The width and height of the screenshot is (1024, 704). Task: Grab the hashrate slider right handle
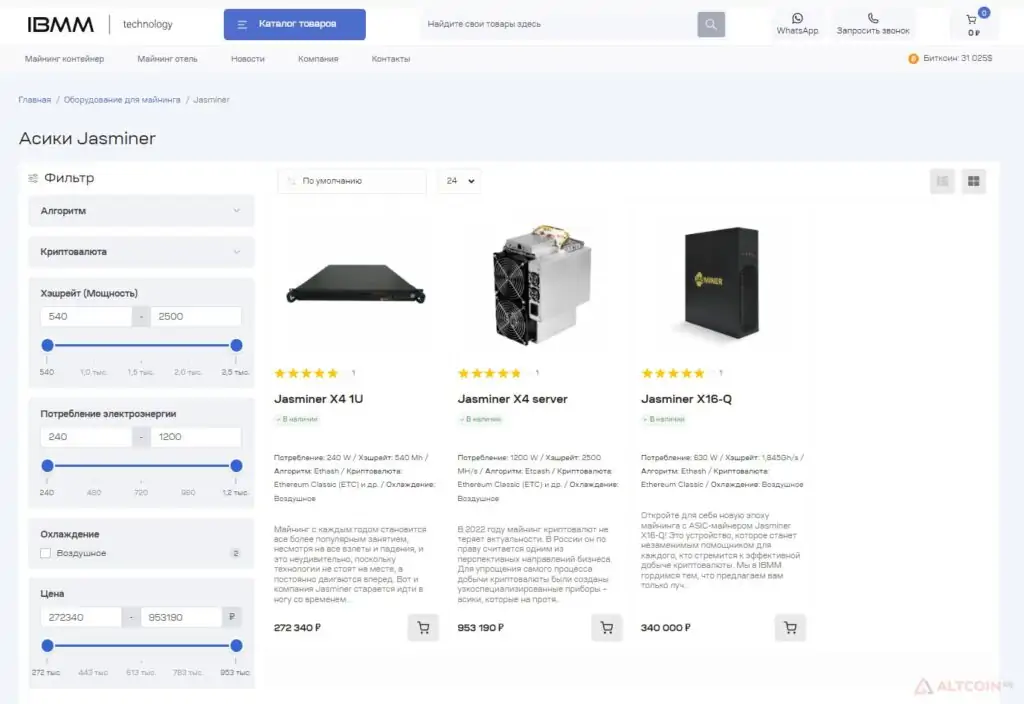pyautogui.click(x=236, y=345)
